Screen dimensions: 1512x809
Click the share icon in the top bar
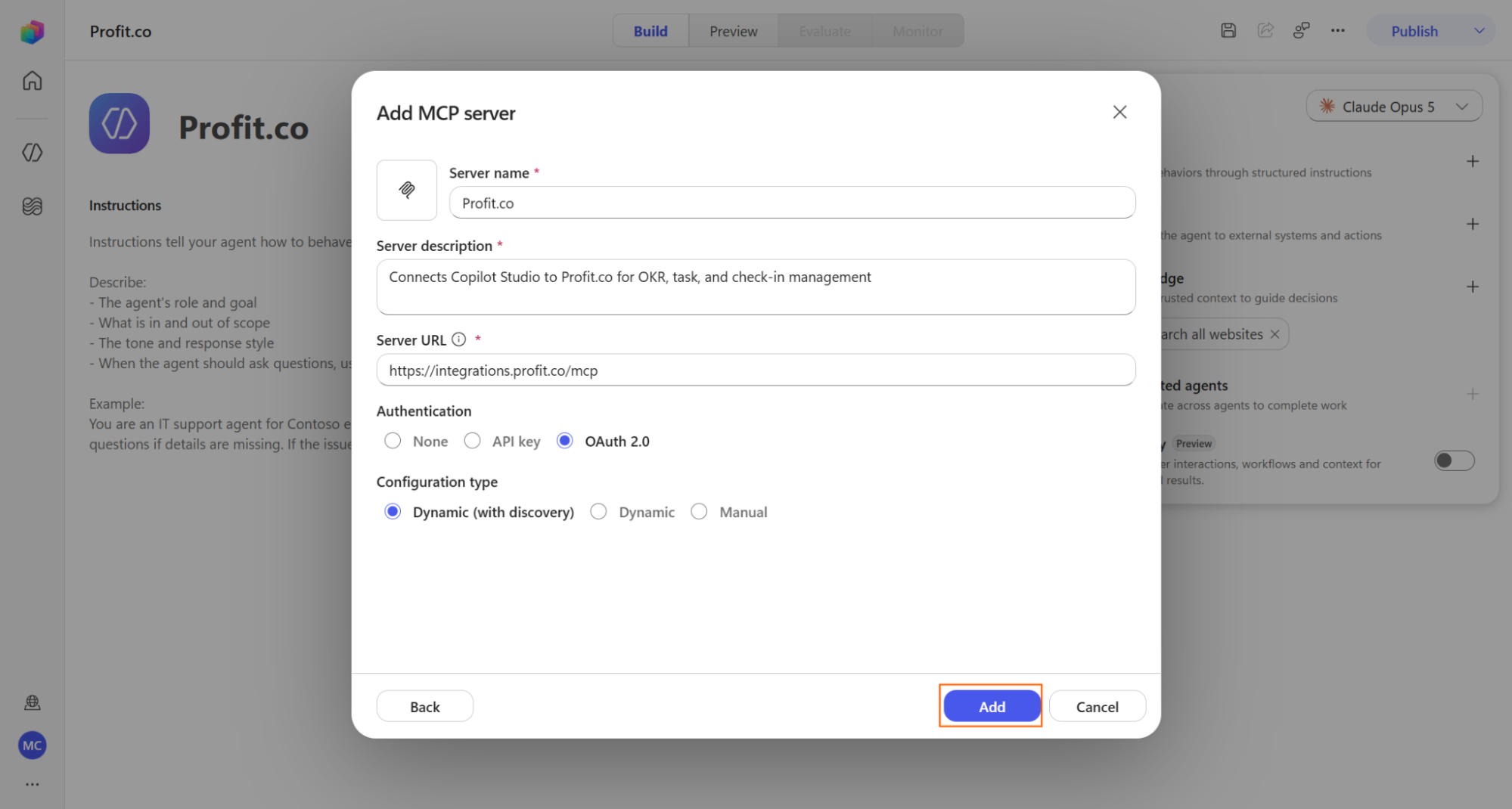click(x=1265, y=30)
